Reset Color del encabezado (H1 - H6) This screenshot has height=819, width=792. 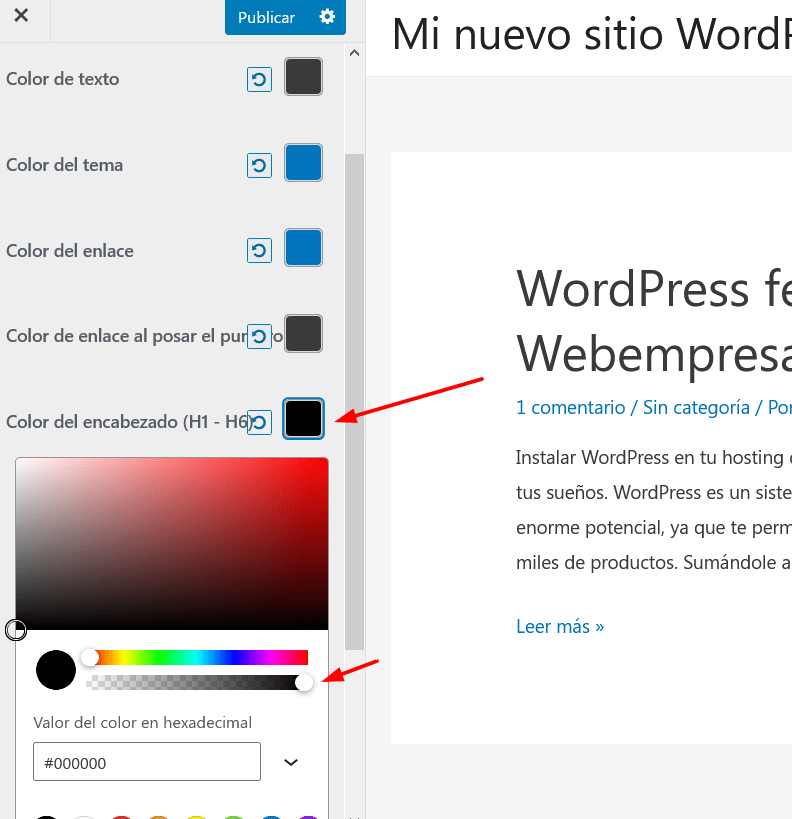click(259, 422)
